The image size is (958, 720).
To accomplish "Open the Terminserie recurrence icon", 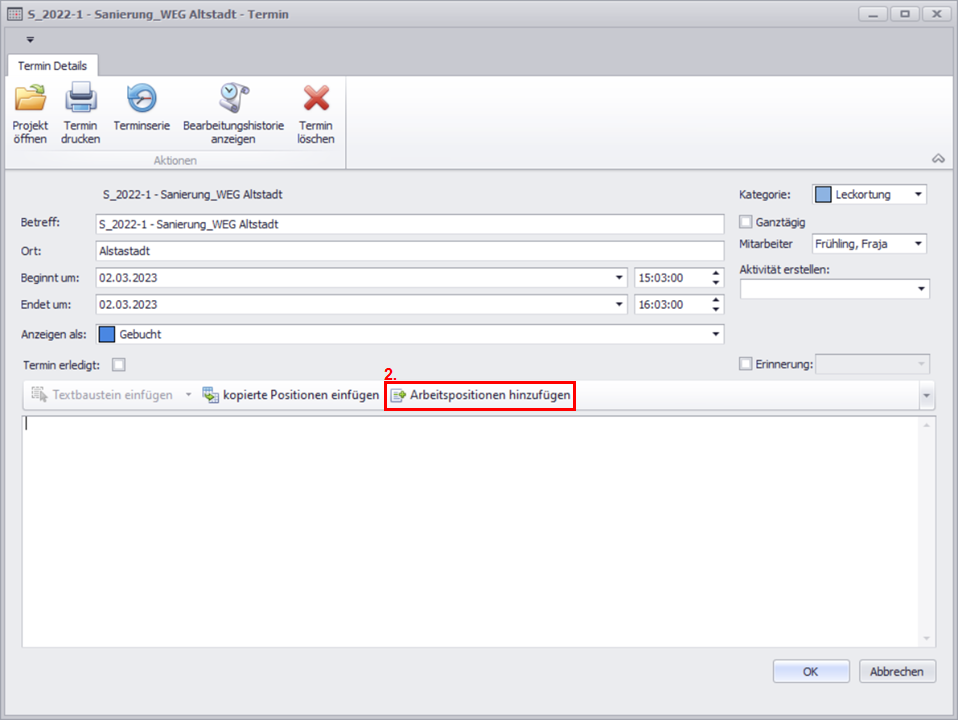I will click(141, 100).
